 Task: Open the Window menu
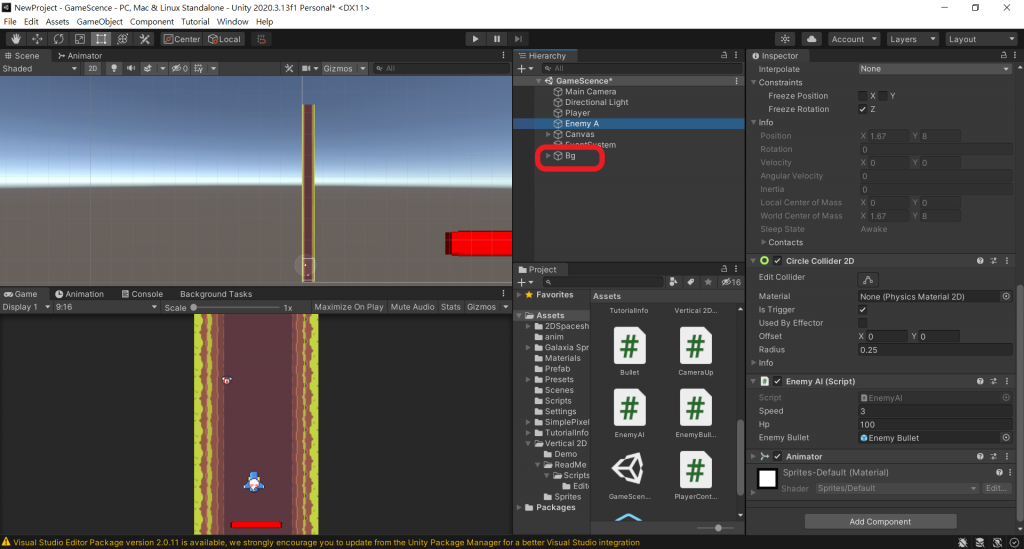click(232, 22)
